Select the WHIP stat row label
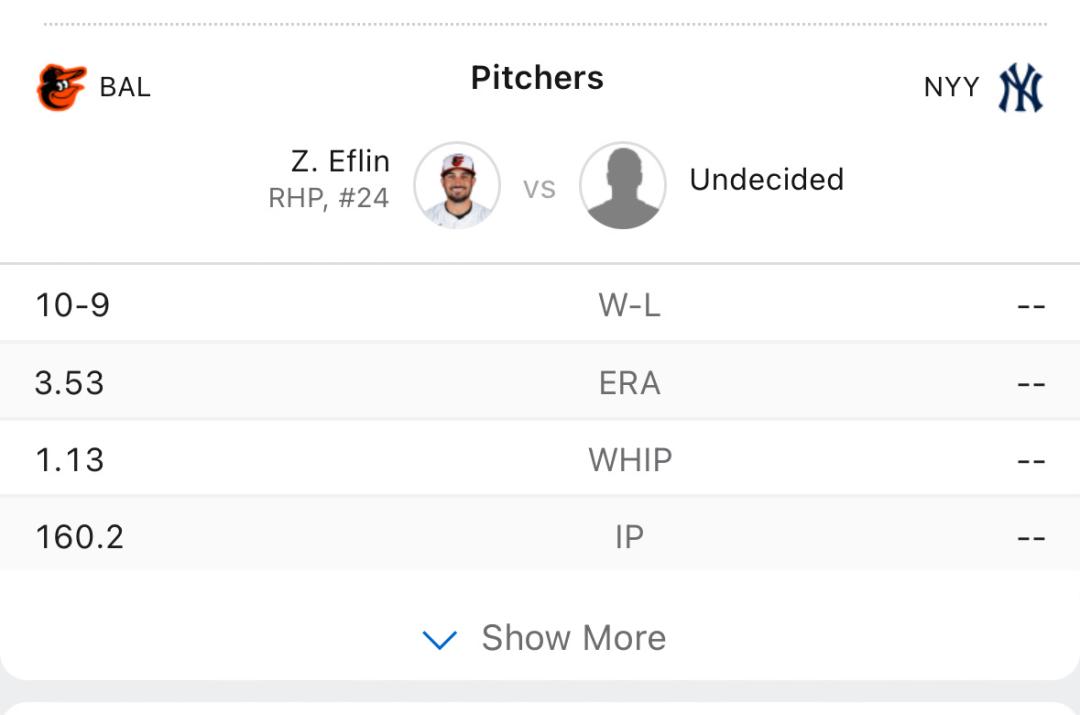1080x715 pixels. [630, 460]
